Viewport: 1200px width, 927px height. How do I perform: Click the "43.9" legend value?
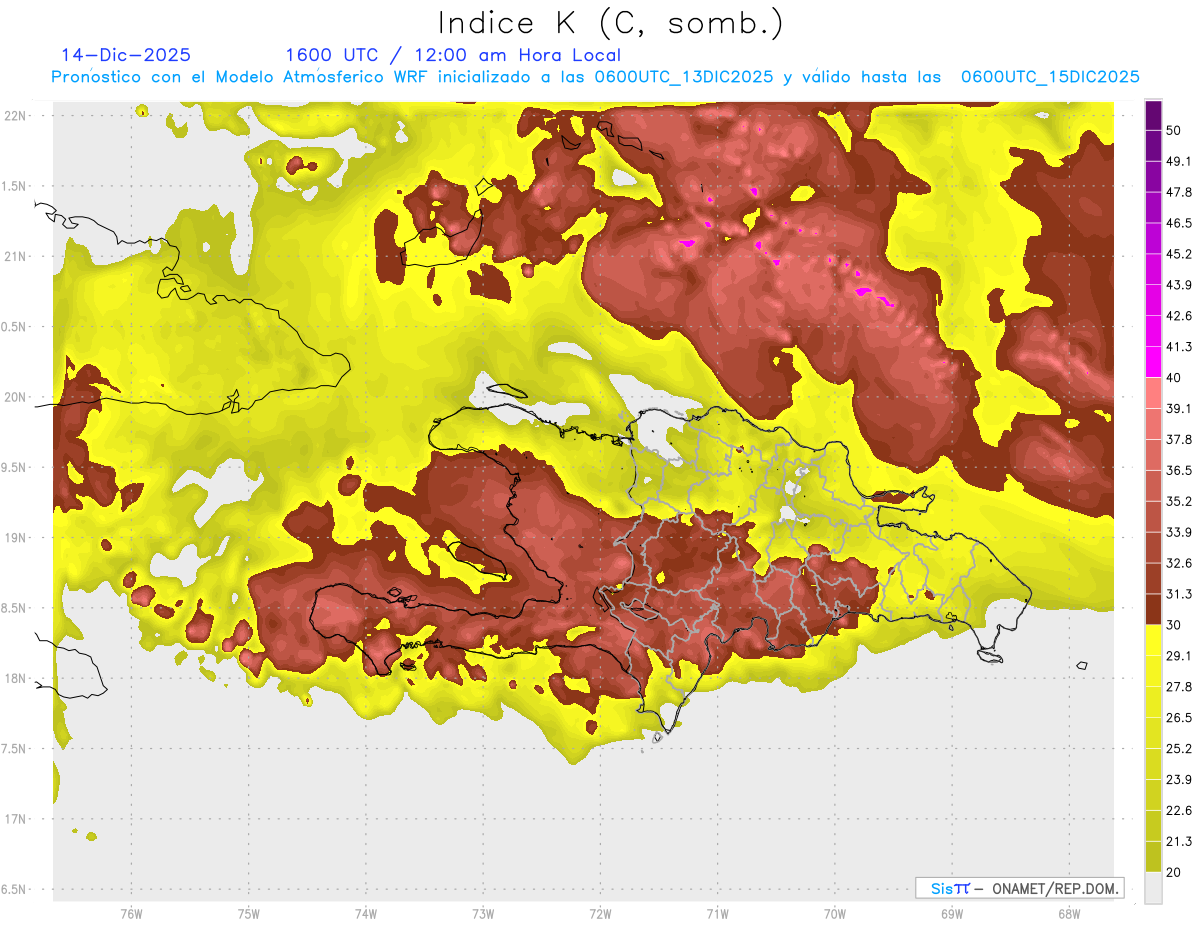[x=1179, y=285]
